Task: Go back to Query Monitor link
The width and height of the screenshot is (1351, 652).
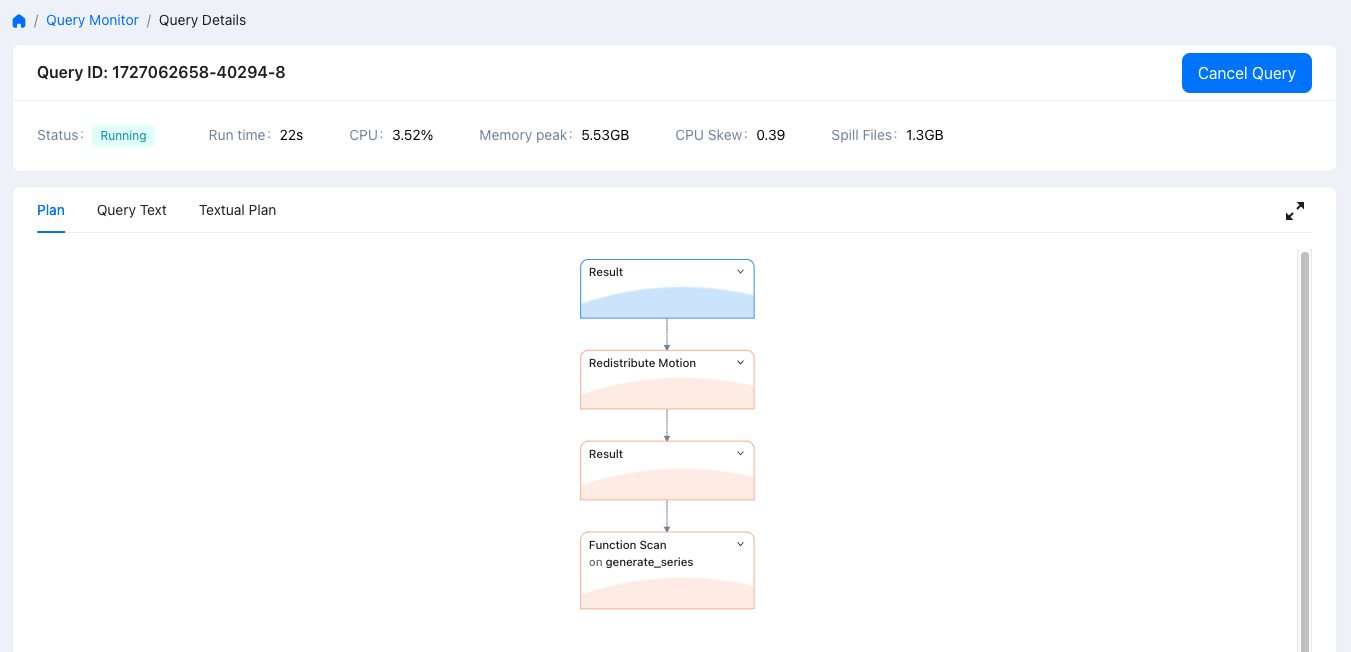Action: tap(92, 20)
